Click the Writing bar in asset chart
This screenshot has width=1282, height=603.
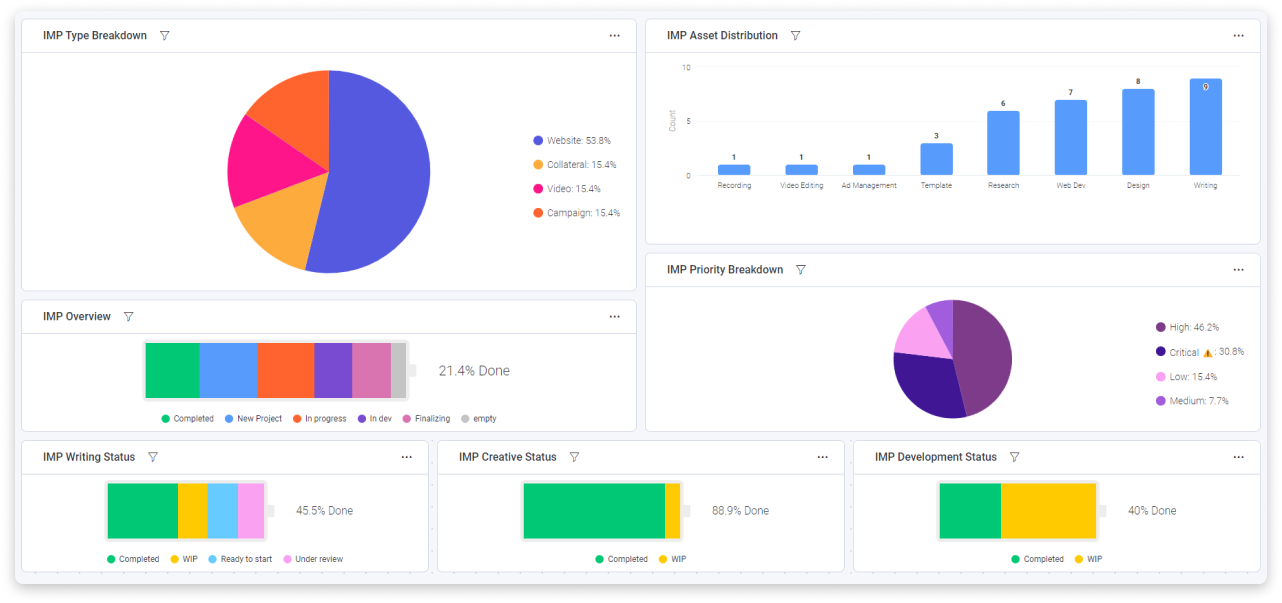click(1206, 127)
